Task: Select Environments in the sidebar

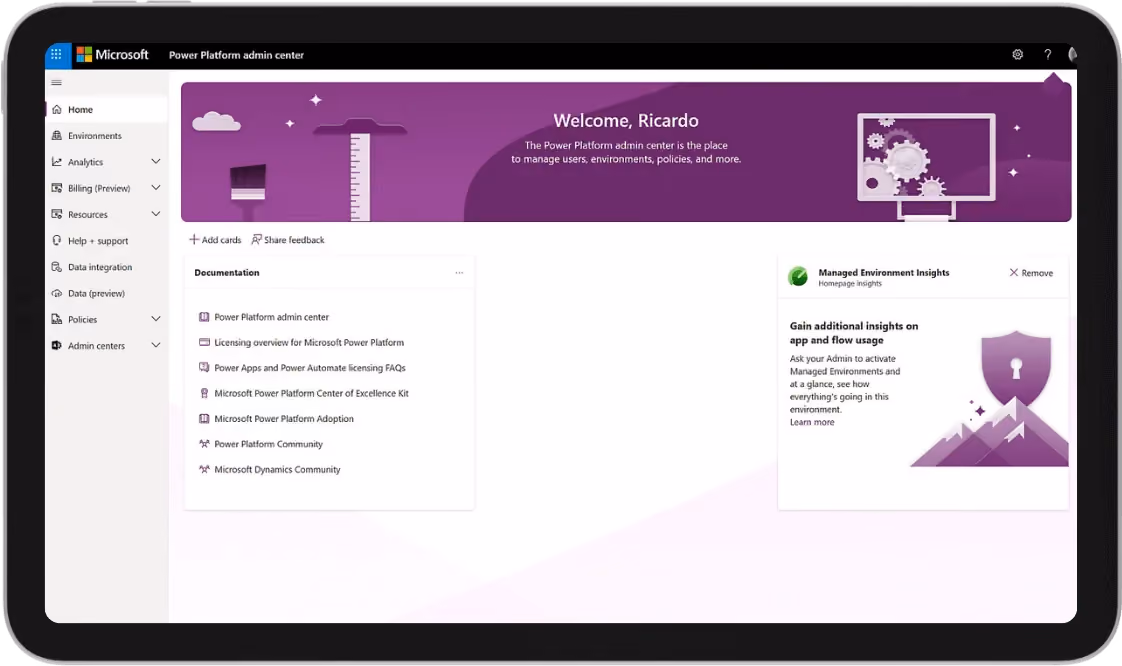Action: pyautogui.click(x=107, y=135)
